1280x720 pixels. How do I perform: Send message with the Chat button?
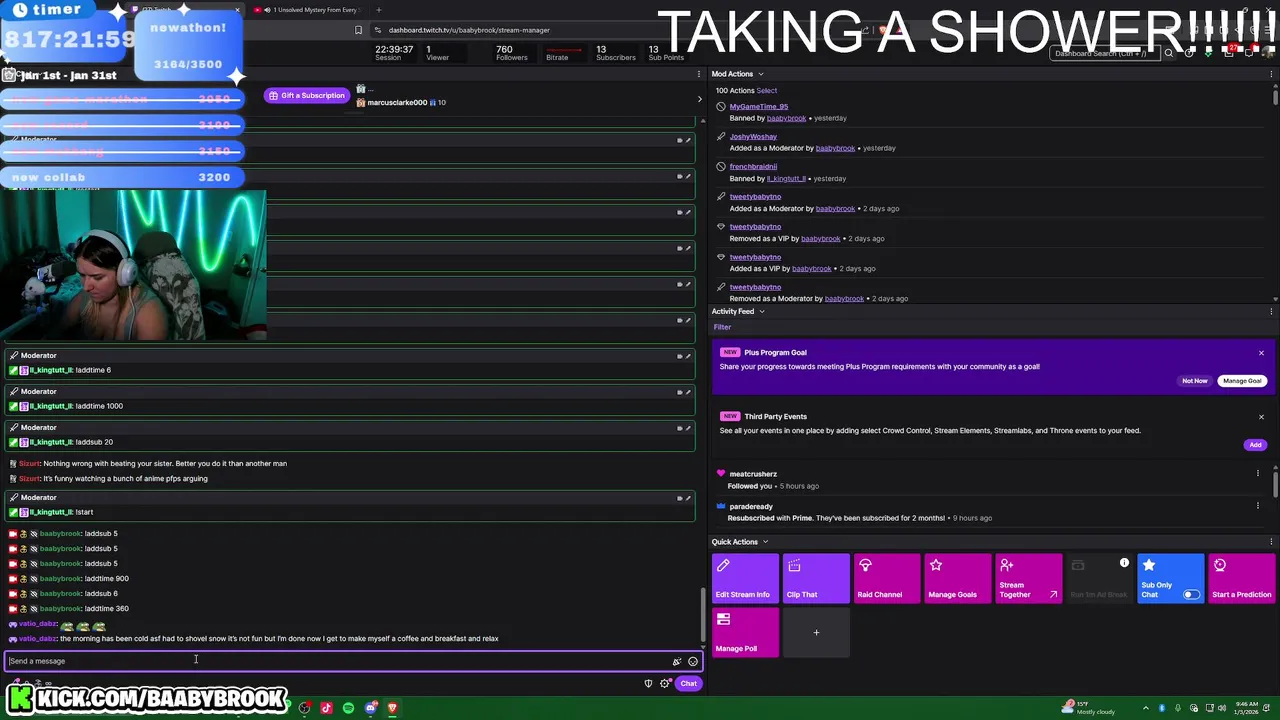point(688,683)
